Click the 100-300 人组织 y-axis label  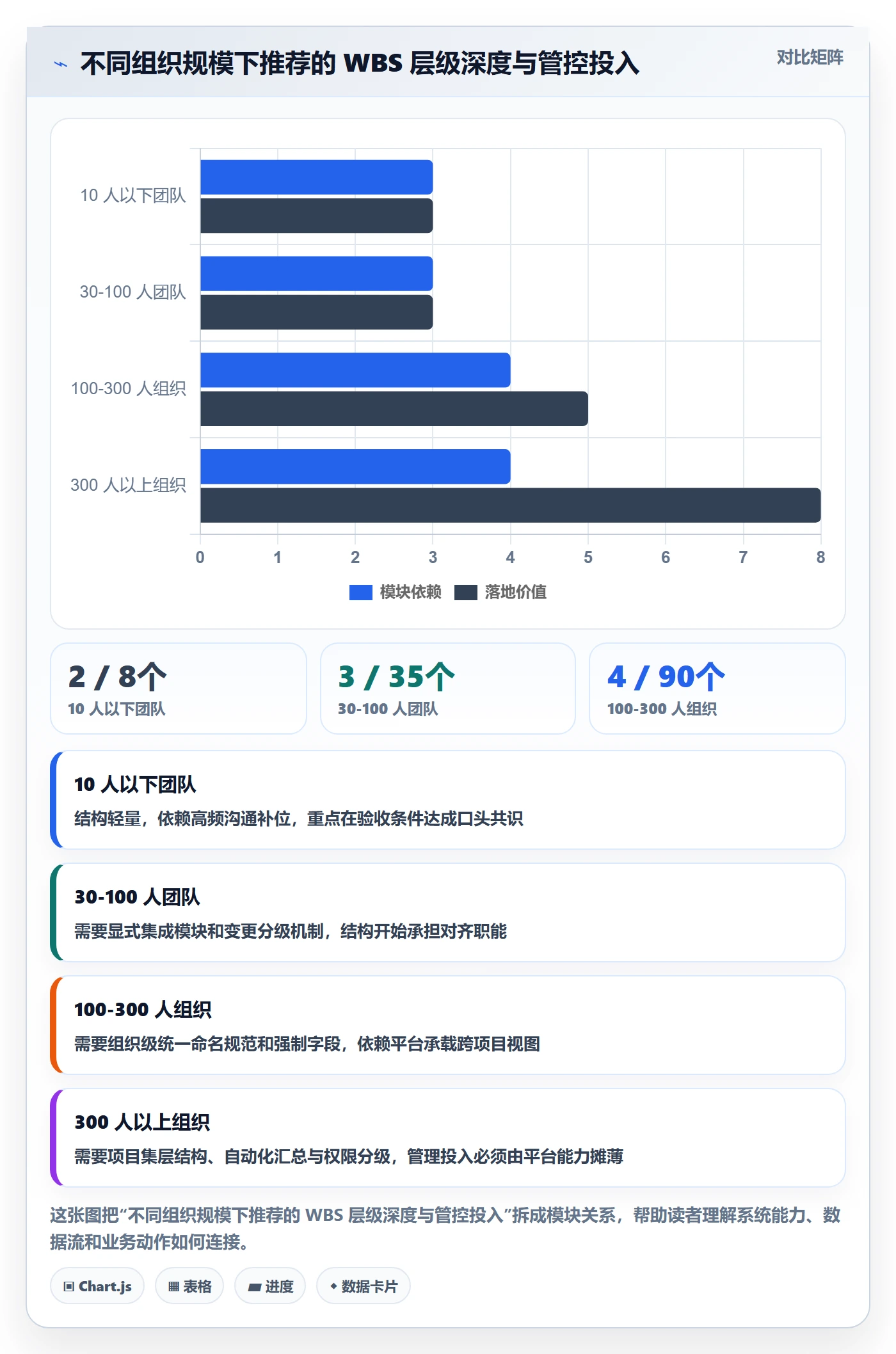pyautogui.click(x=128, y=389)
